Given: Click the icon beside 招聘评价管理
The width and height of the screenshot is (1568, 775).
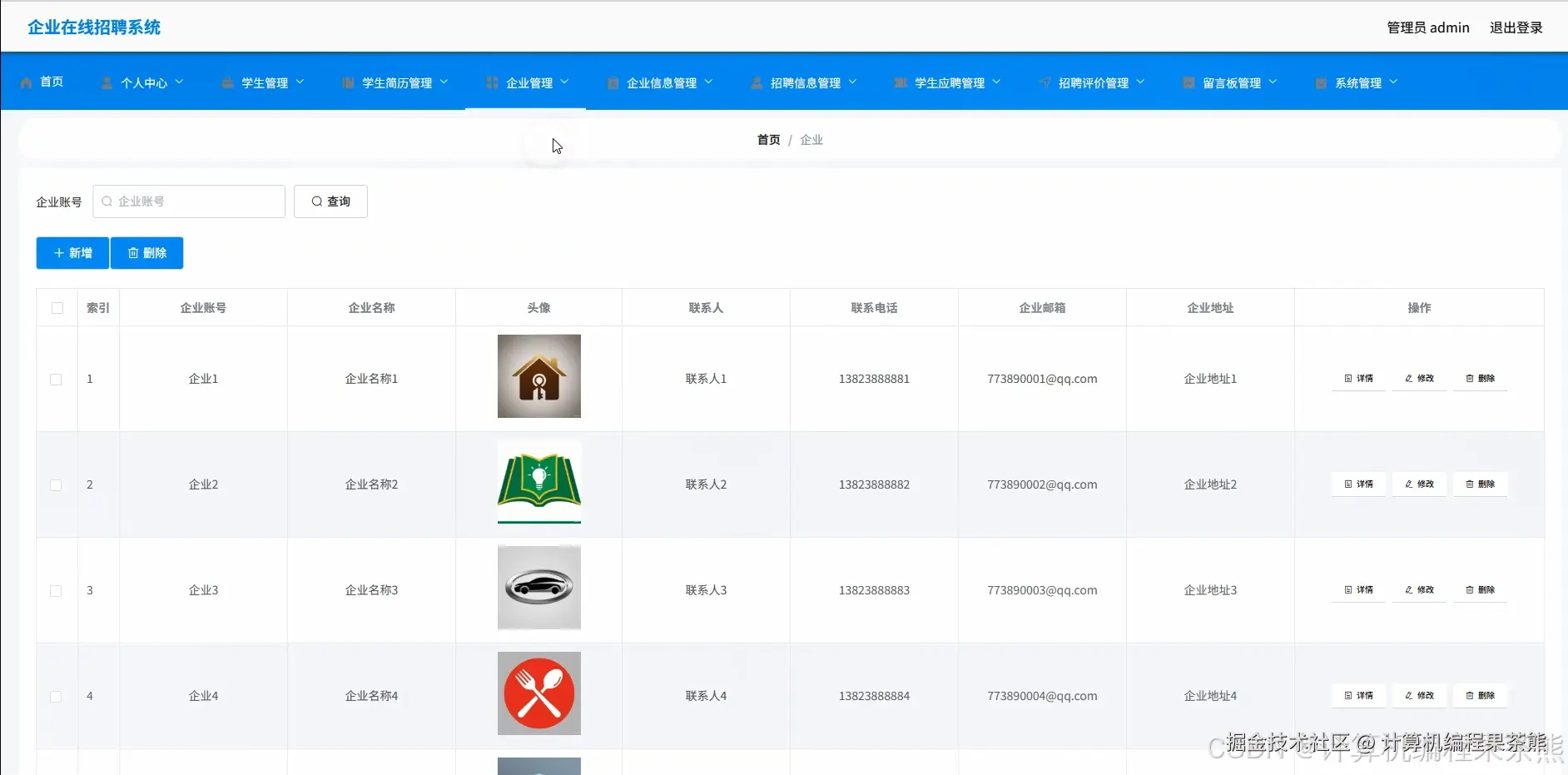Looking at the screenshot, I should point(1045,82).
